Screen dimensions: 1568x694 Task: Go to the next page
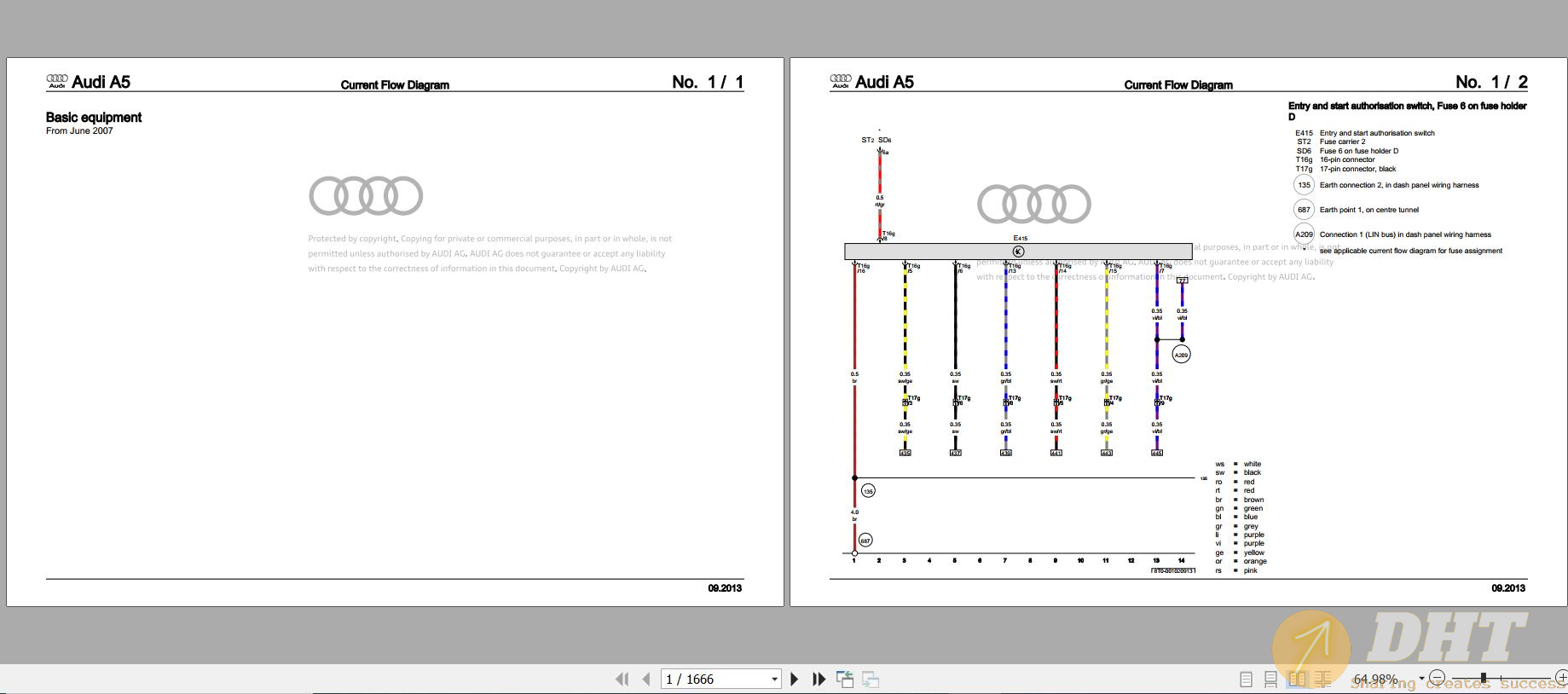(x=795, y=679)
